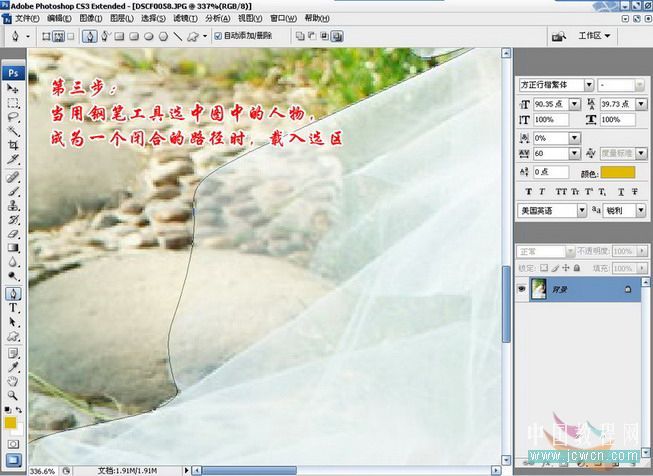653x476 pixels.
Task: Click the Paths mode icon in options bar
Action: point(58,36)
